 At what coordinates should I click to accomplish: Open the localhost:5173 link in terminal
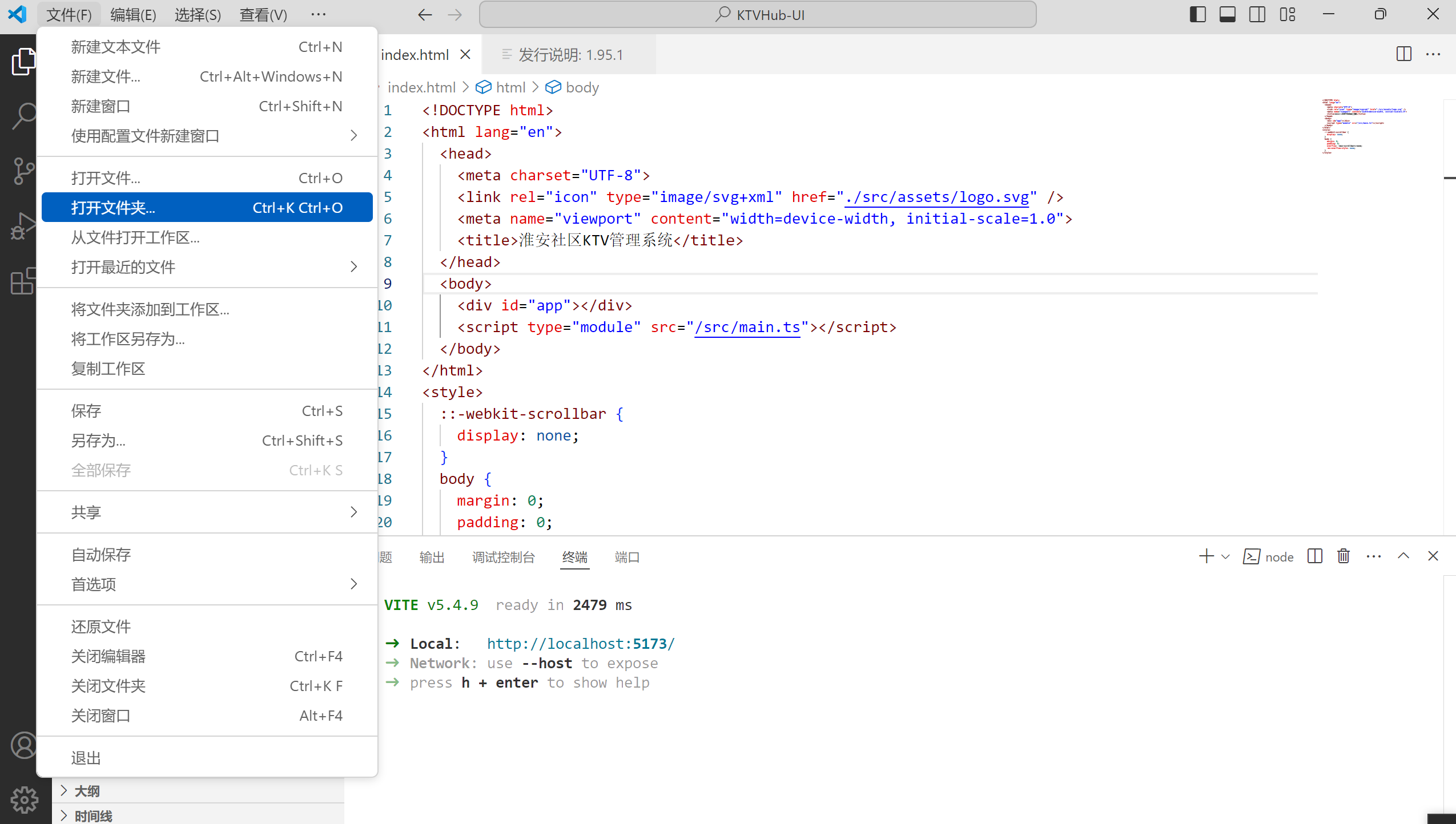pos(580,644)
